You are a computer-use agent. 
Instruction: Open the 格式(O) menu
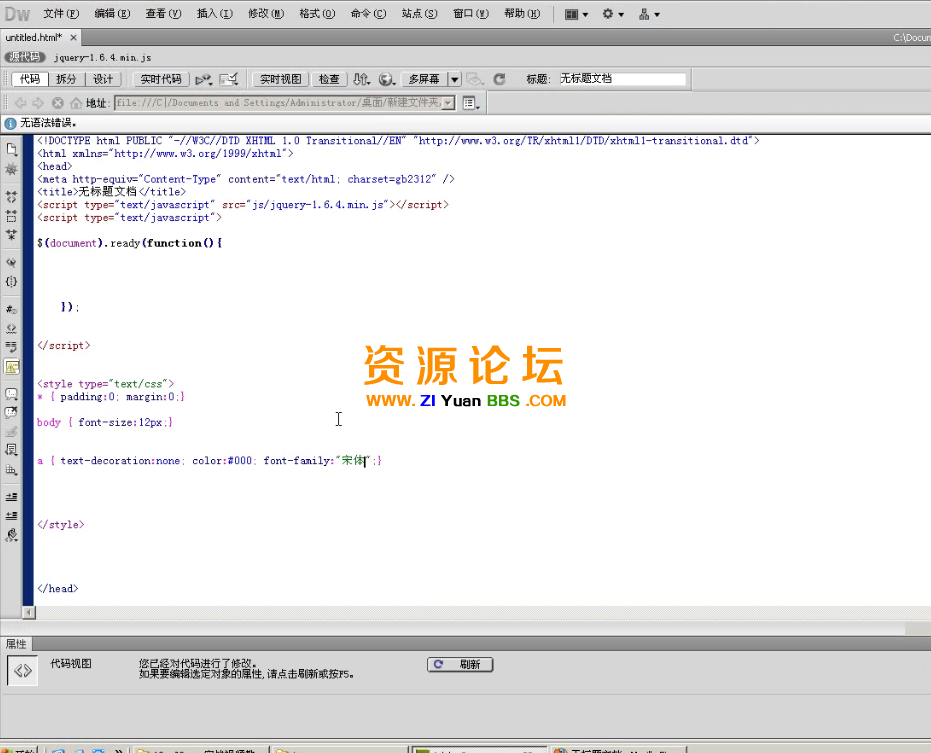coord(317,14)
